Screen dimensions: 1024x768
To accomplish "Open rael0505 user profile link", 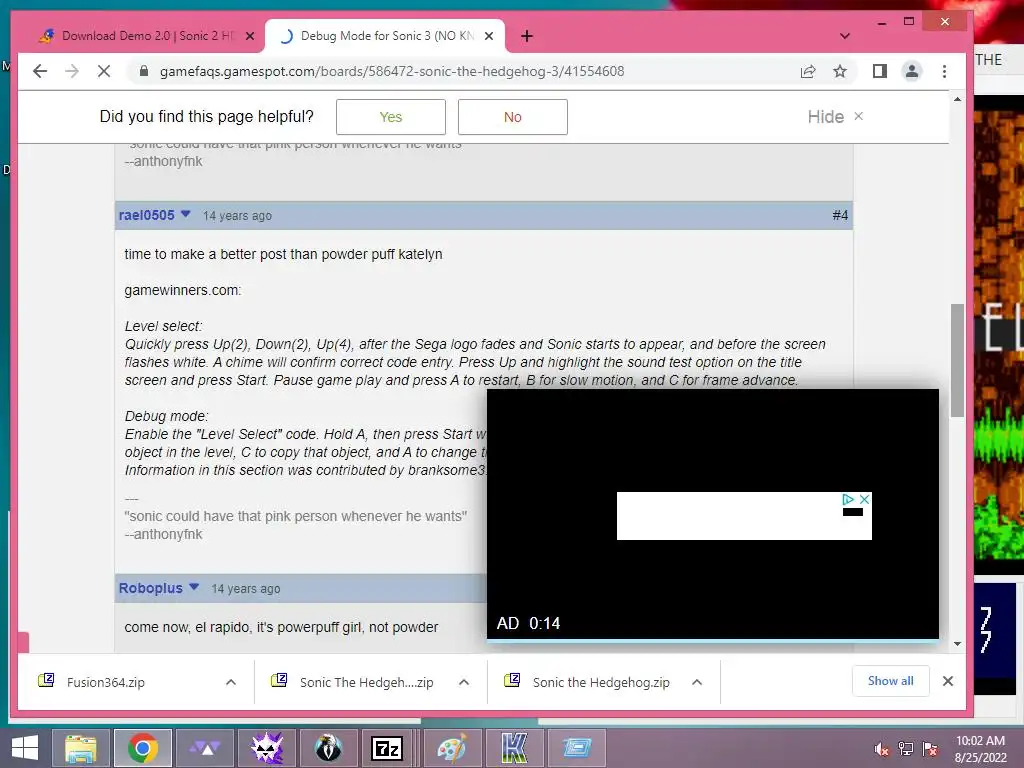I will tap(146, 216).
